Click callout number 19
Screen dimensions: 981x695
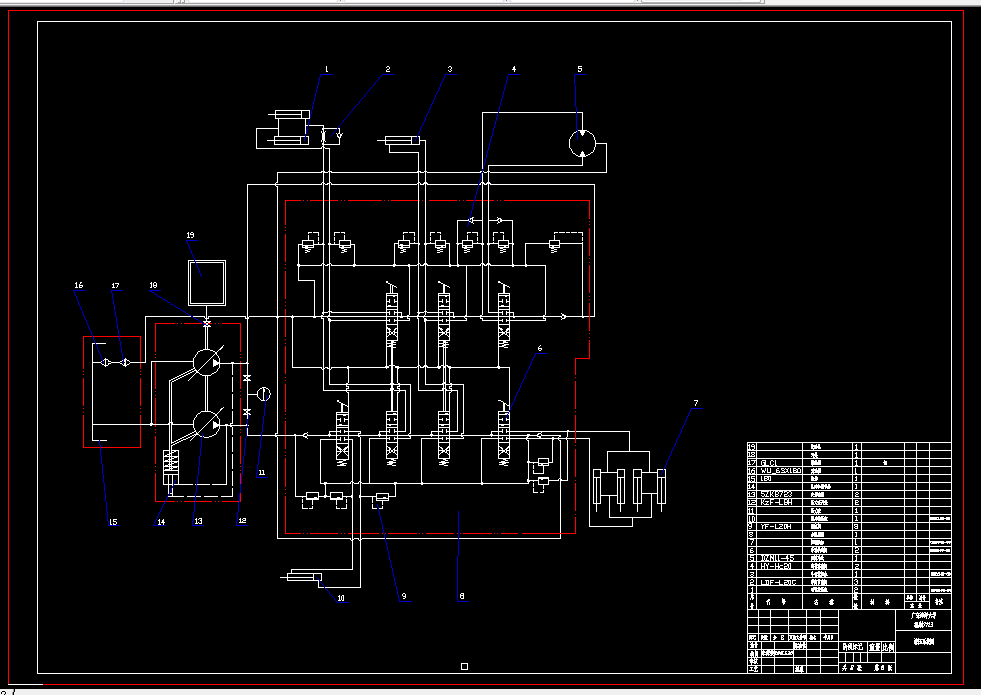pyautogui.click(x=191, y=235)
